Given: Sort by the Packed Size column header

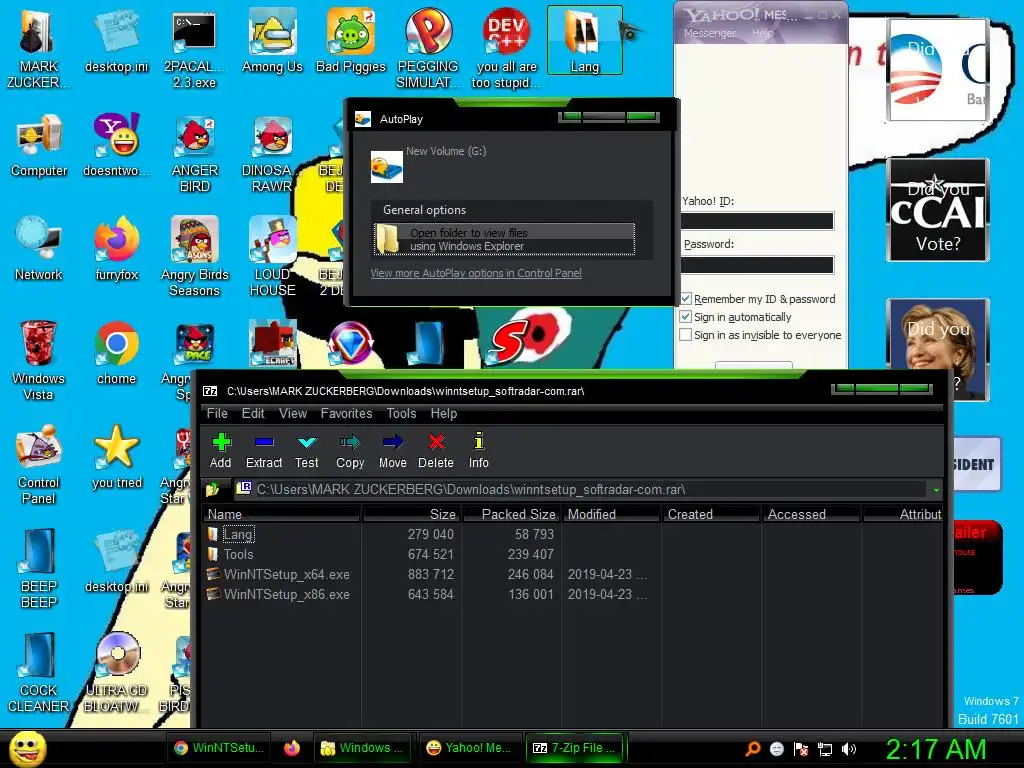Looking at the screenshot, I should pos(511,514).
